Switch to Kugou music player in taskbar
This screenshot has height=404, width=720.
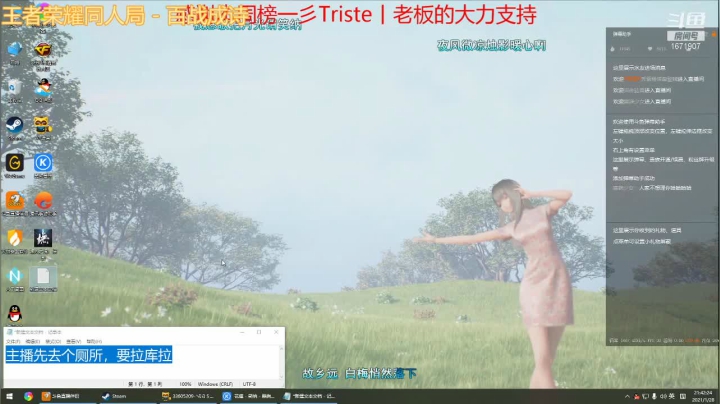(248, 396)
